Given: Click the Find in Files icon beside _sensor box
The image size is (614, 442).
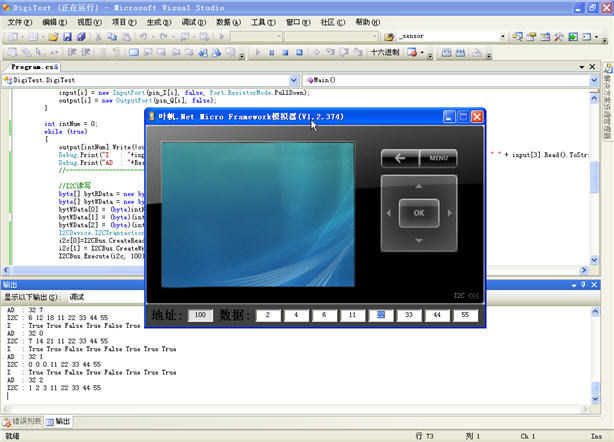Looking at the screenshot, I should [x=389, y=37].
